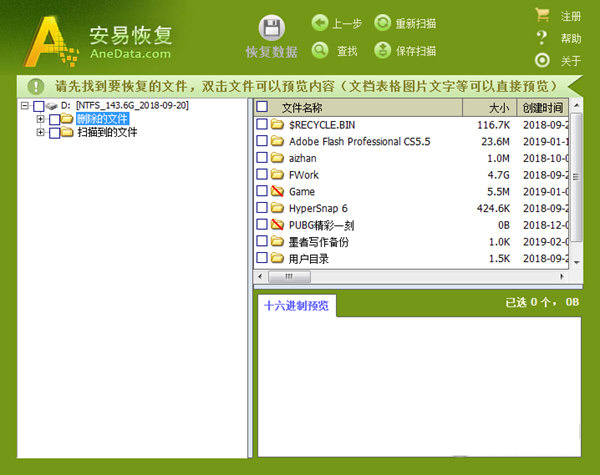600x475 pixels.
Task: Tick the HyperSnap 6 folder checkbox
Action: pos(263,208)
